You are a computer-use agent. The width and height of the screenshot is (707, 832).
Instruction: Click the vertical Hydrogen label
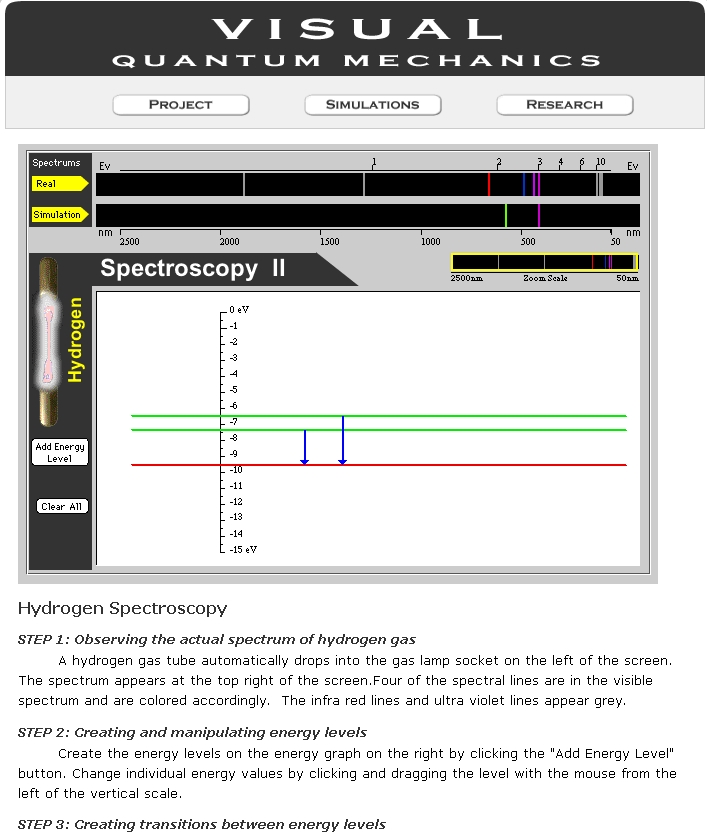pos(75,340)
